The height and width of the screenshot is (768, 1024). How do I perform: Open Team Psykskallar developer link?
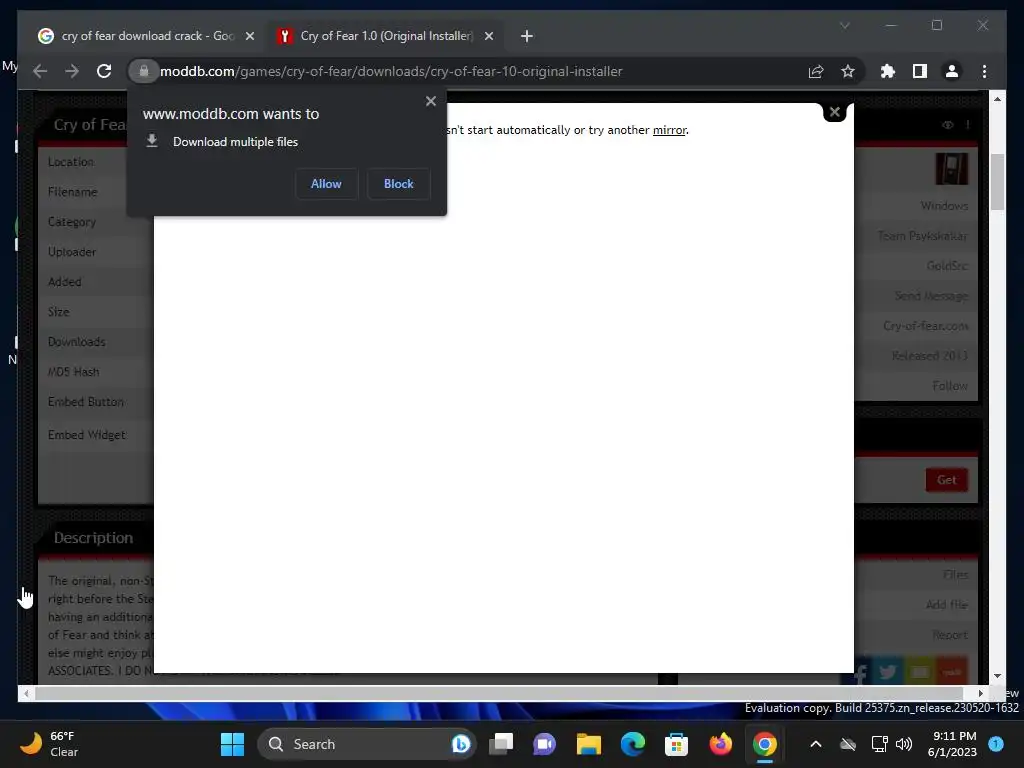coord(922,236)
